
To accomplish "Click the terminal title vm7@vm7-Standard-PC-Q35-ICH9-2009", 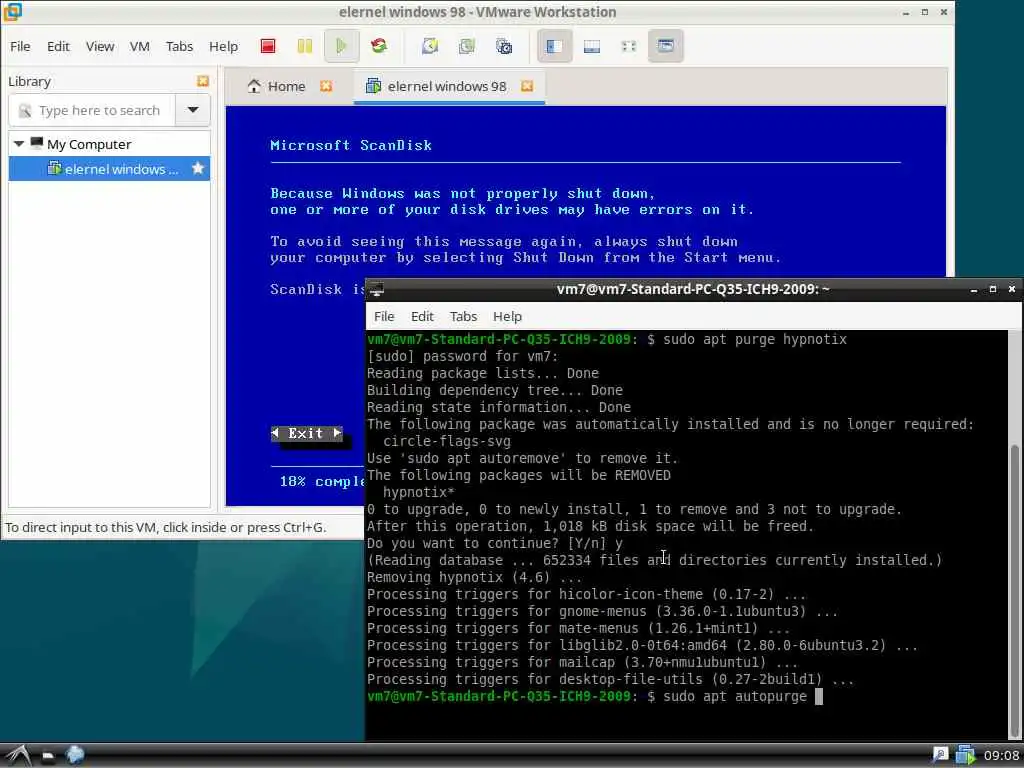I will point(693,289).
